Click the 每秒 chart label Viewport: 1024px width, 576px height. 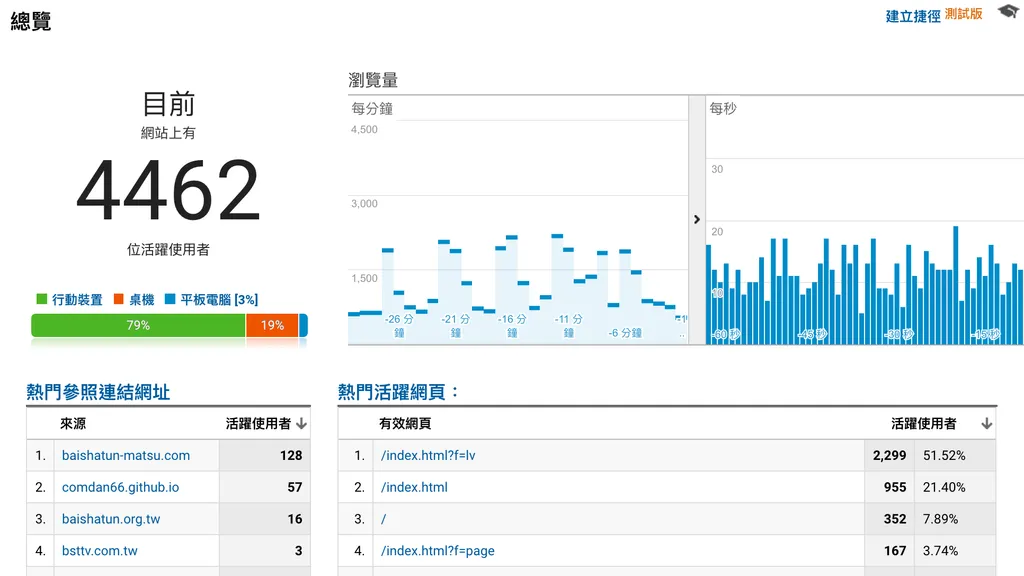pyautogui.click(x=723, y=108)
